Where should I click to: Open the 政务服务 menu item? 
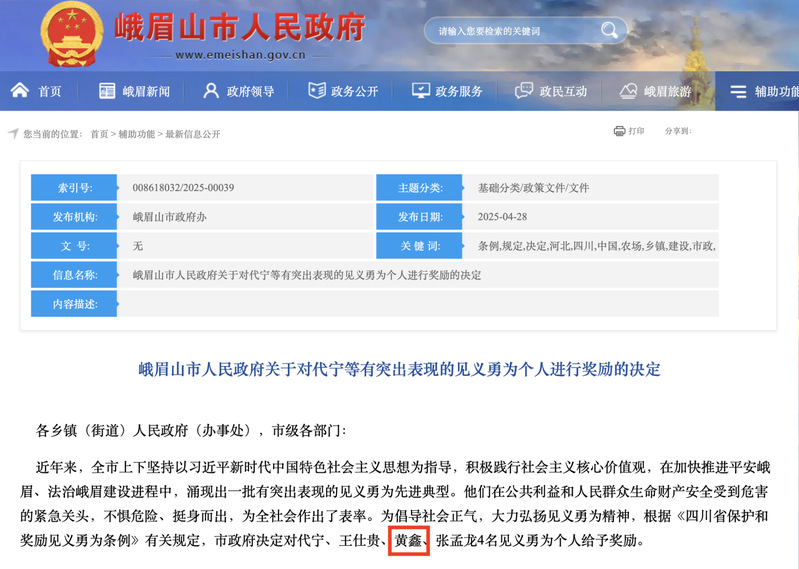[x=460, y=92]
